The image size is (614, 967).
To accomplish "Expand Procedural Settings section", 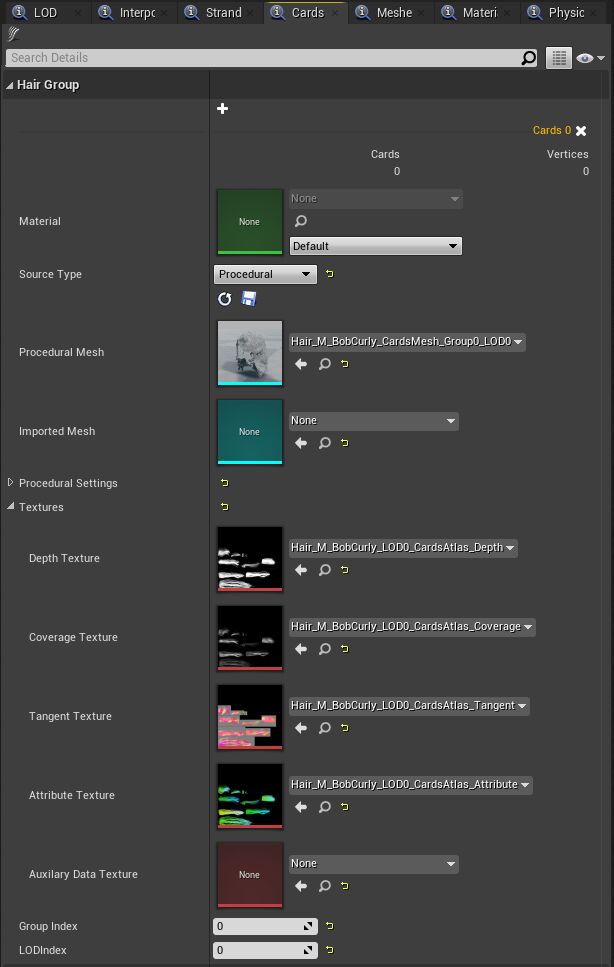I will pos(11,483).
